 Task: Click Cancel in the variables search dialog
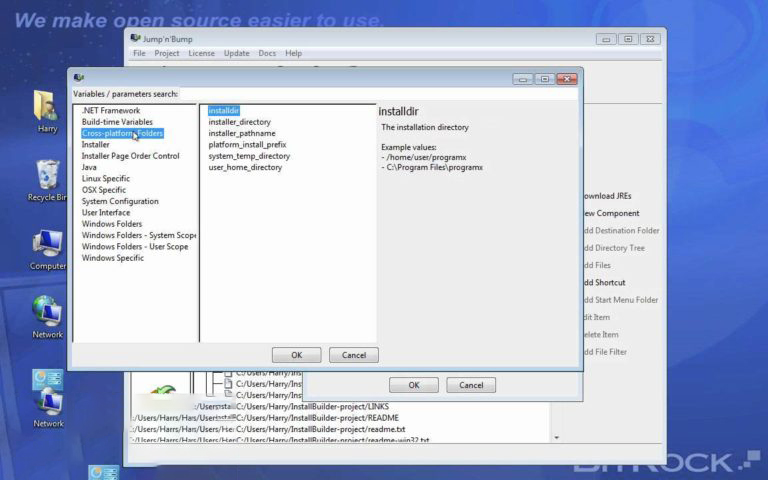click(354, 355)
